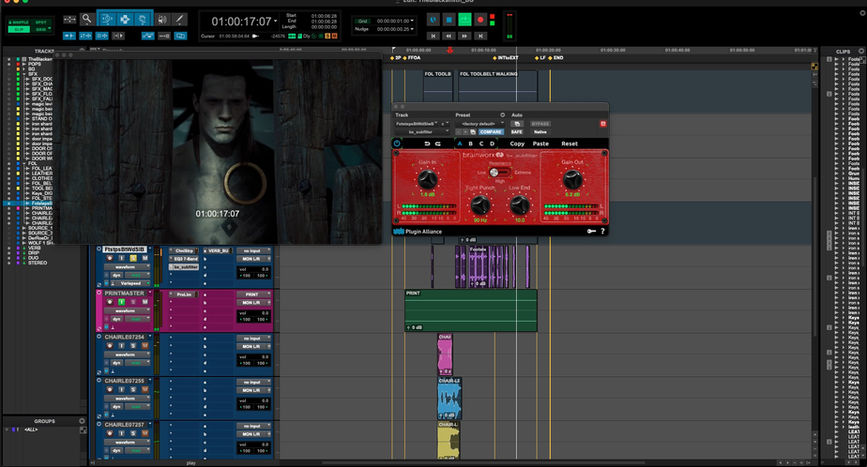Click the Gain Out knob
Screen dimensions: 867x467
coord(572,179)
